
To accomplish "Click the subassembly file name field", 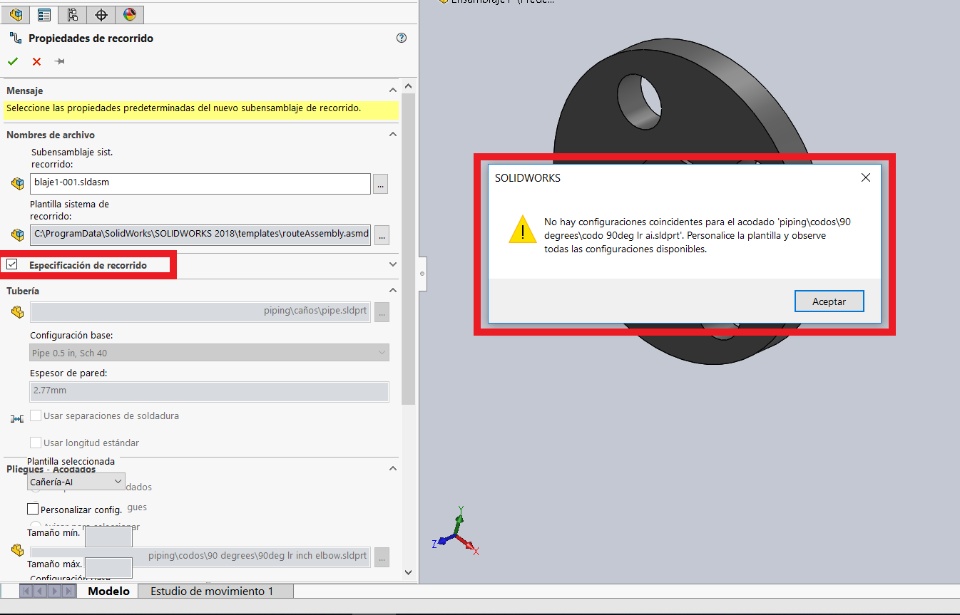I will coord(200,183).
